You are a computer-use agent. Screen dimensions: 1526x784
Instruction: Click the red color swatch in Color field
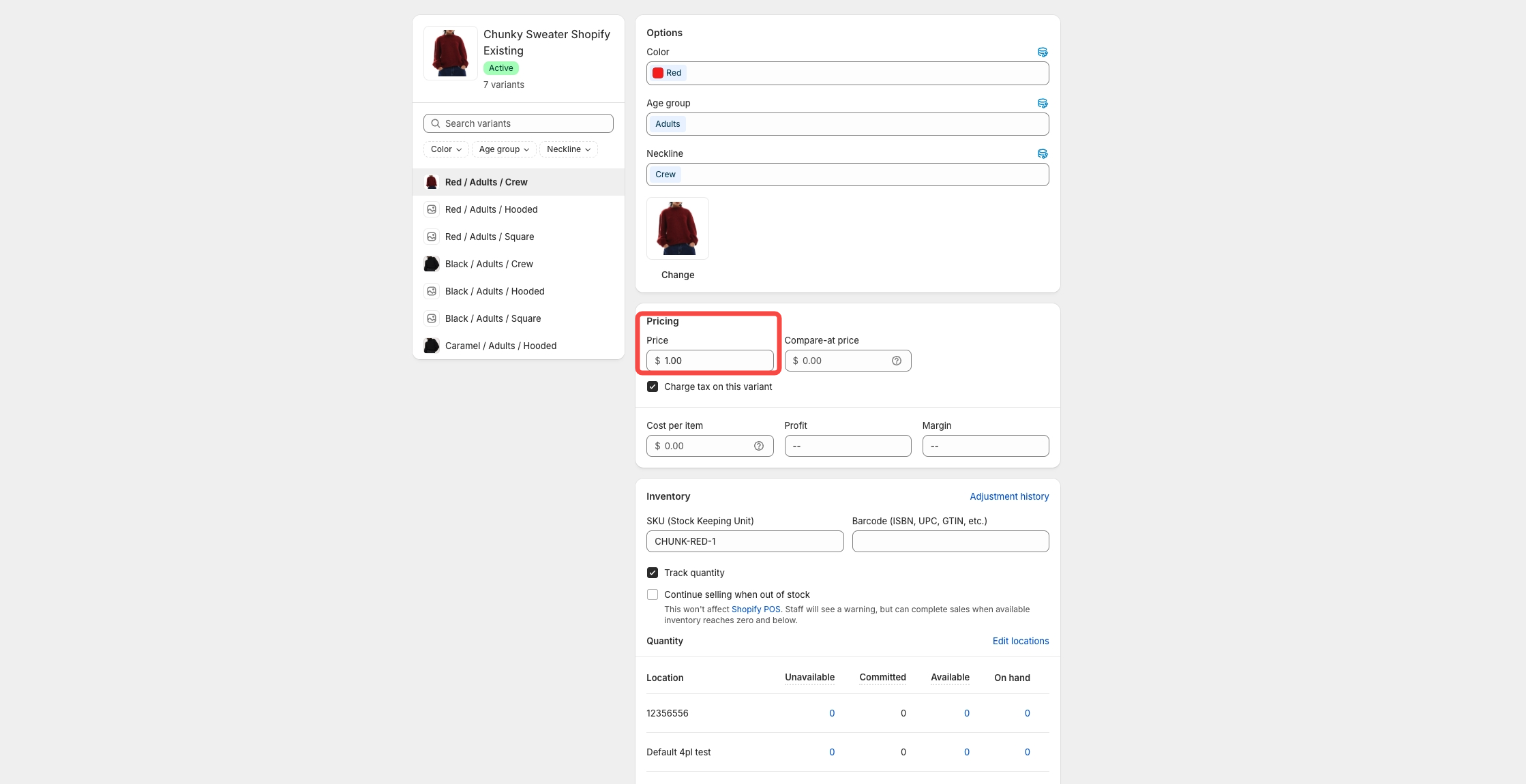click(x=658, y=73)
